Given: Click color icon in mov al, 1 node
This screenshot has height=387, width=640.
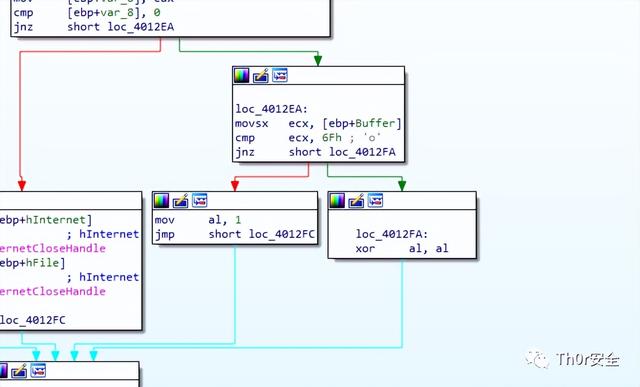Looking at the screenshot, I should [161, 200].
